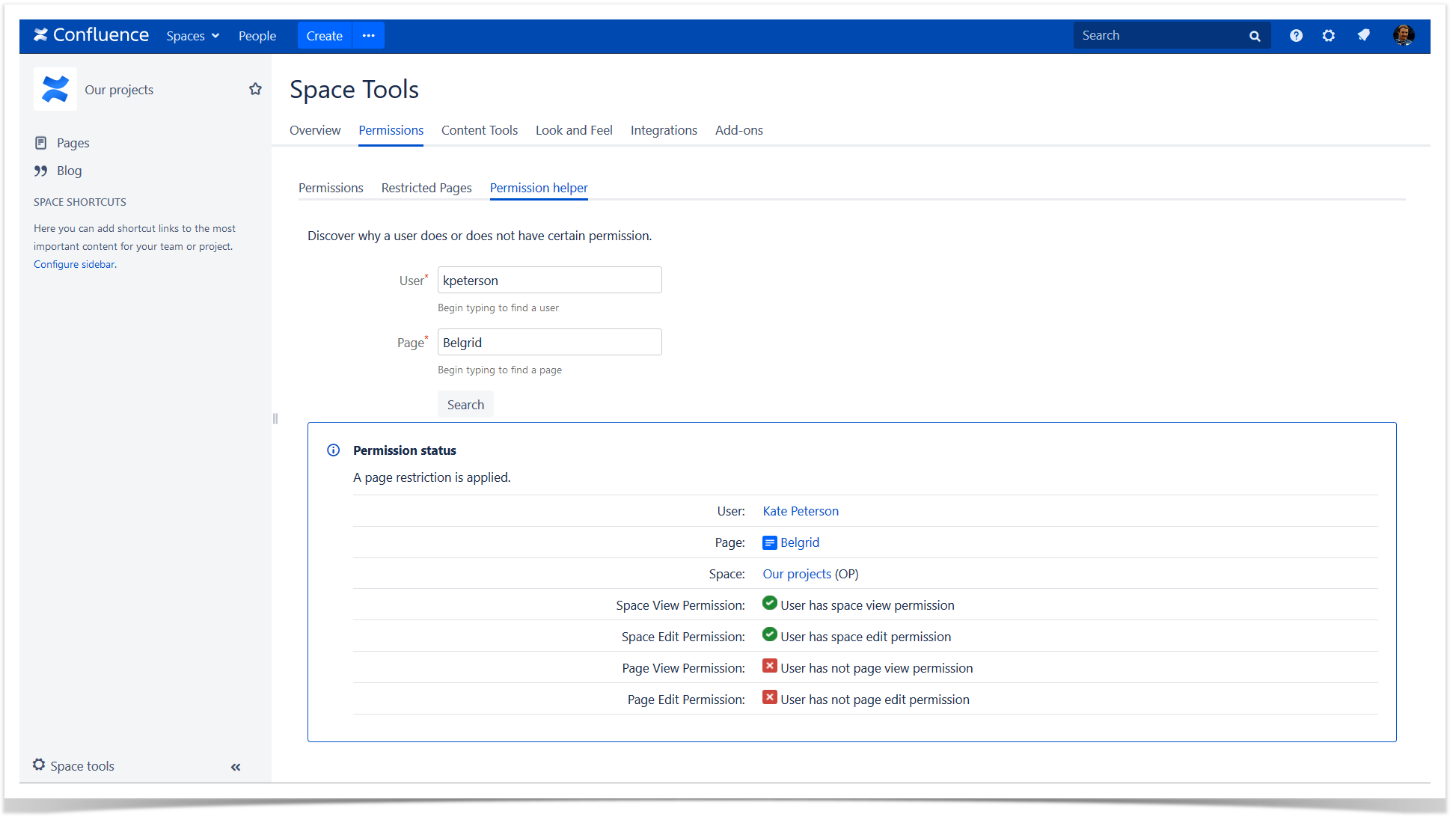Open the notifications icon
The height and width of the screenshot is (820, 1456).
coord(1364,35)
